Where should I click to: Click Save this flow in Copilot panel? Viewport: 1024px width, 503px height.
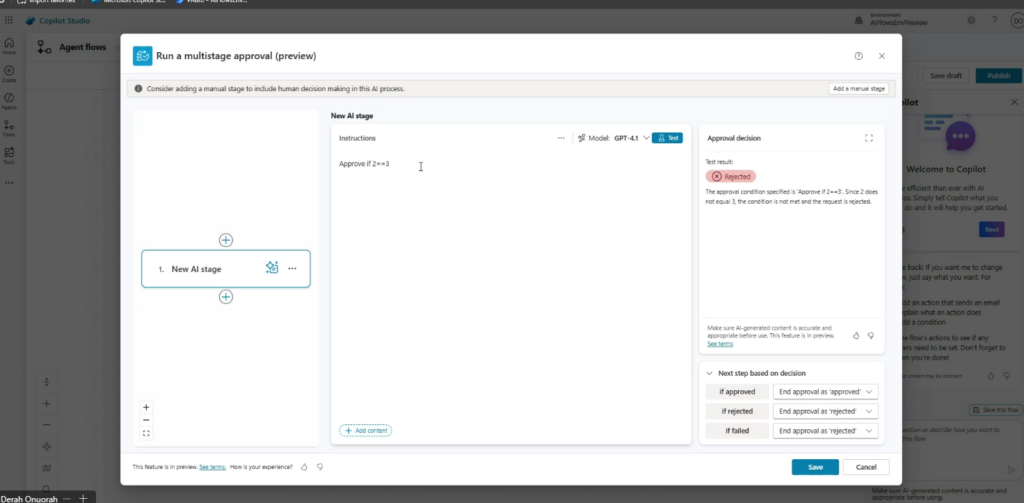995,410
